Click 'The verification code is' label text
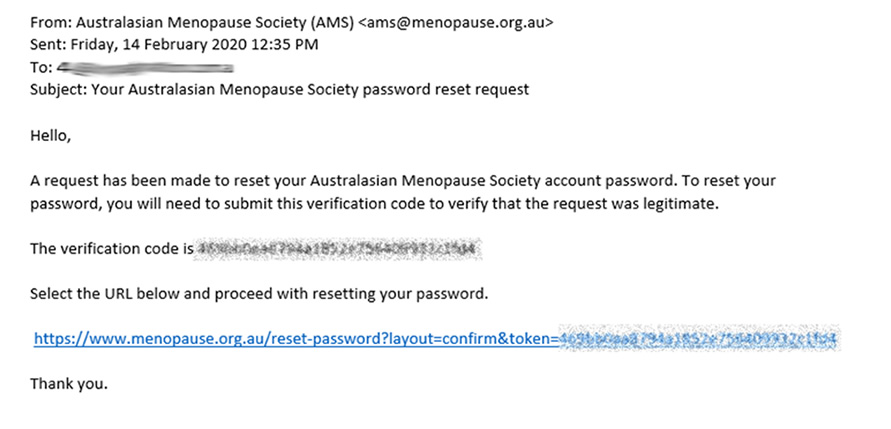This screenshot has height=429, width=891. coord(111,249)
